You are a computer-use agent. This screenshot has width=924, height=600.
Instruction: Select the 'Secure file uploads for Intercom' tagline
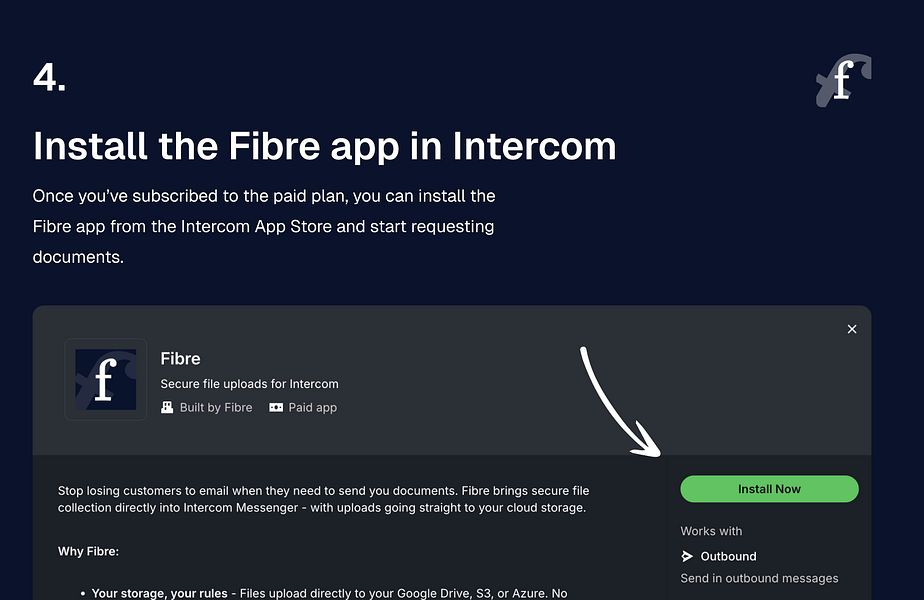pos(249,383)
